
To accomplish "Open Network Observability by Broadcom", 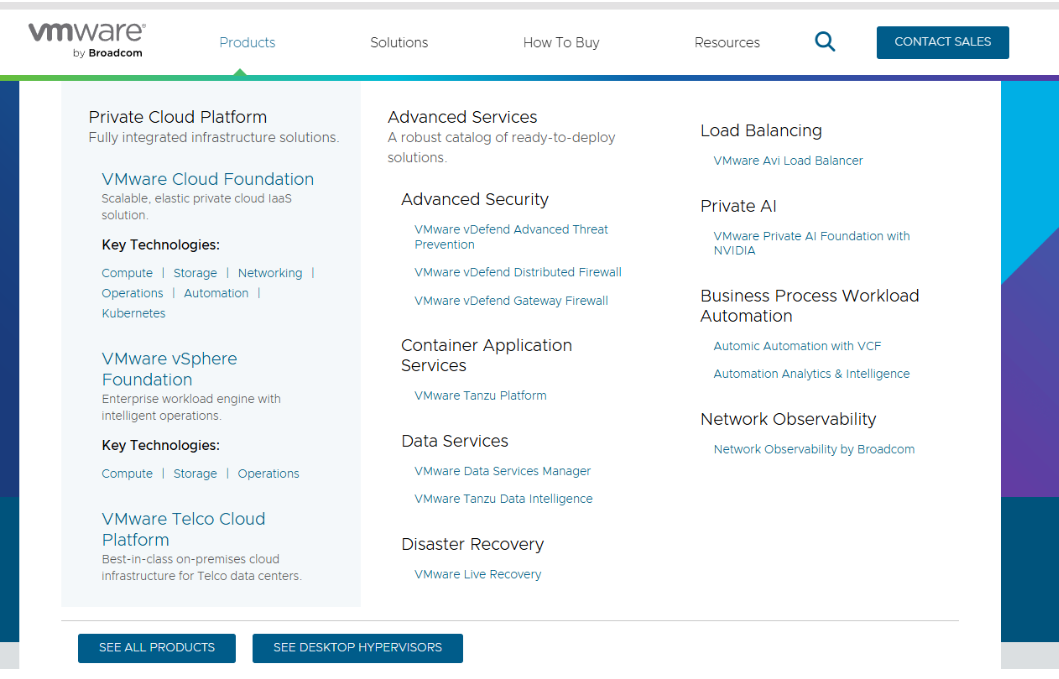I will point(814,450).
